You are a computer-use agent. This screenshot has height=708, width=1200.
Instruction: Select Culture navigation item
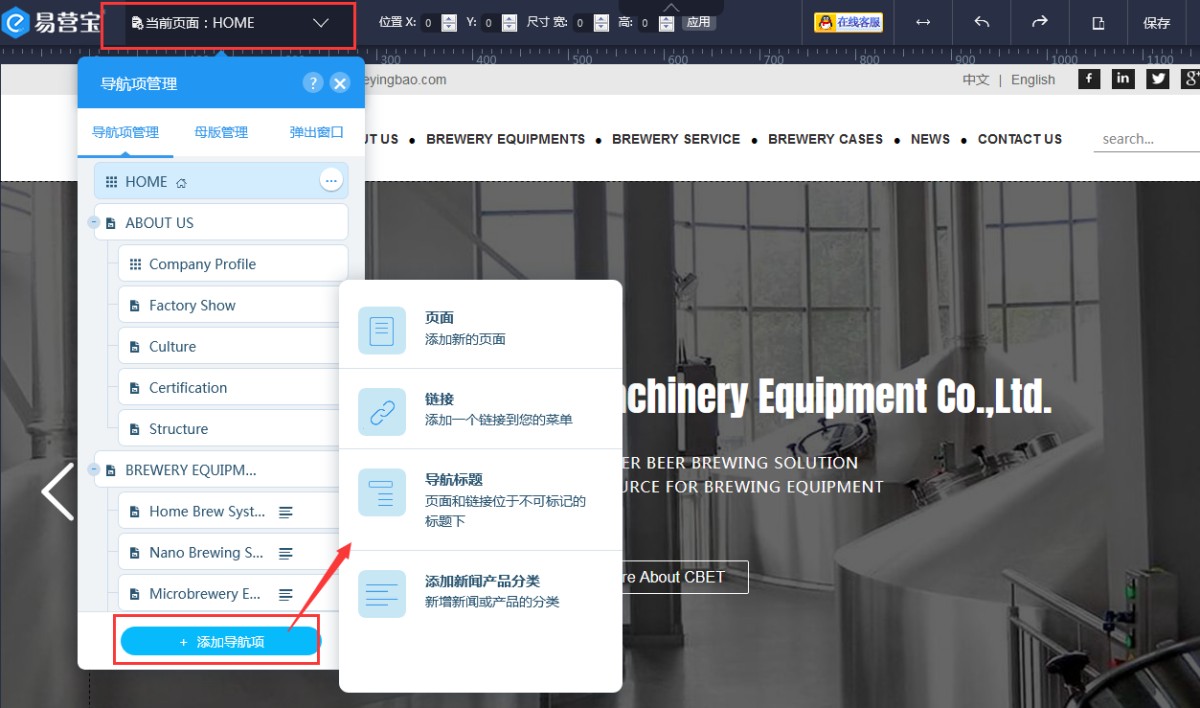pos(233,346)
